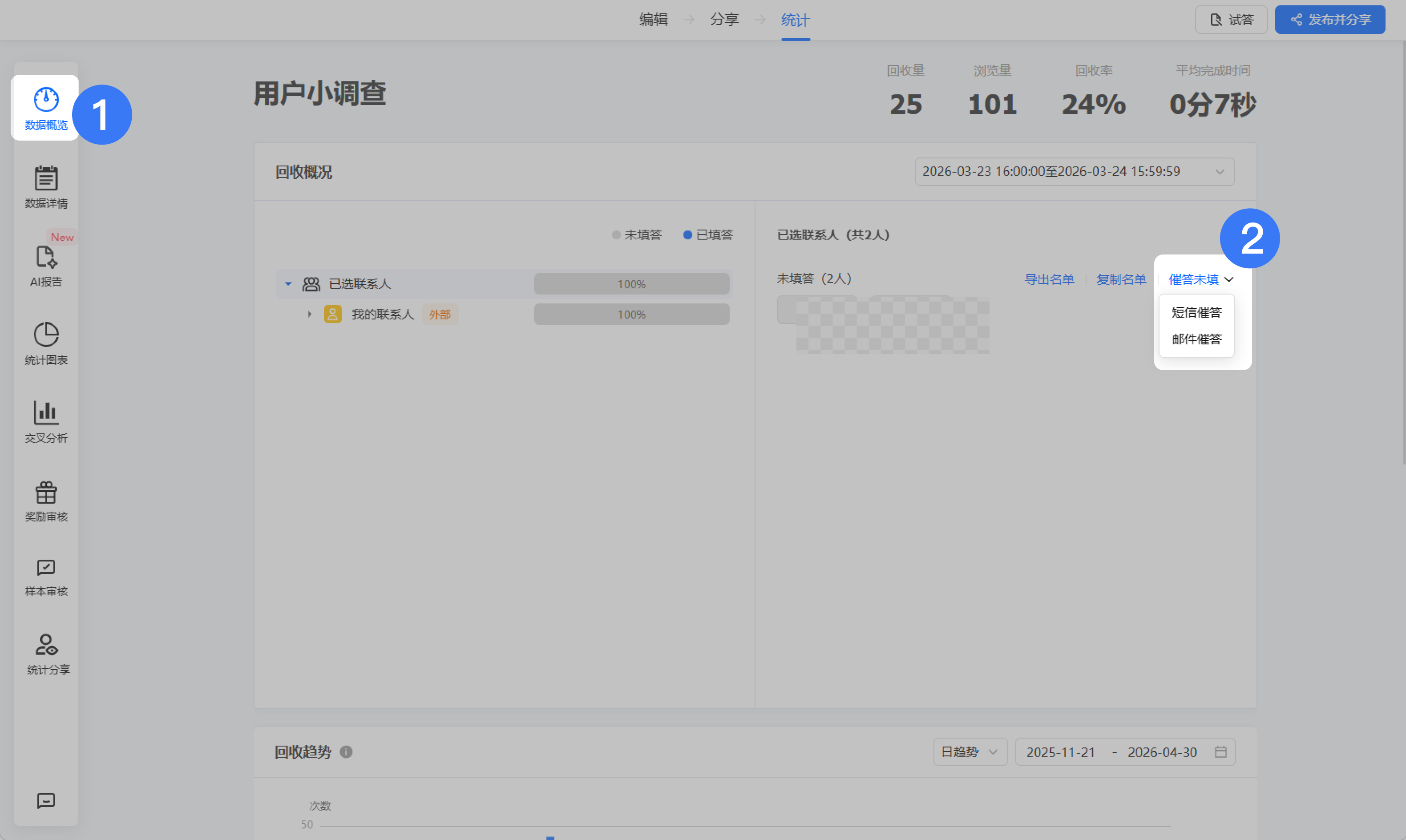Click the 导出名单 link
The image size is (1406, 840).
1049,279
